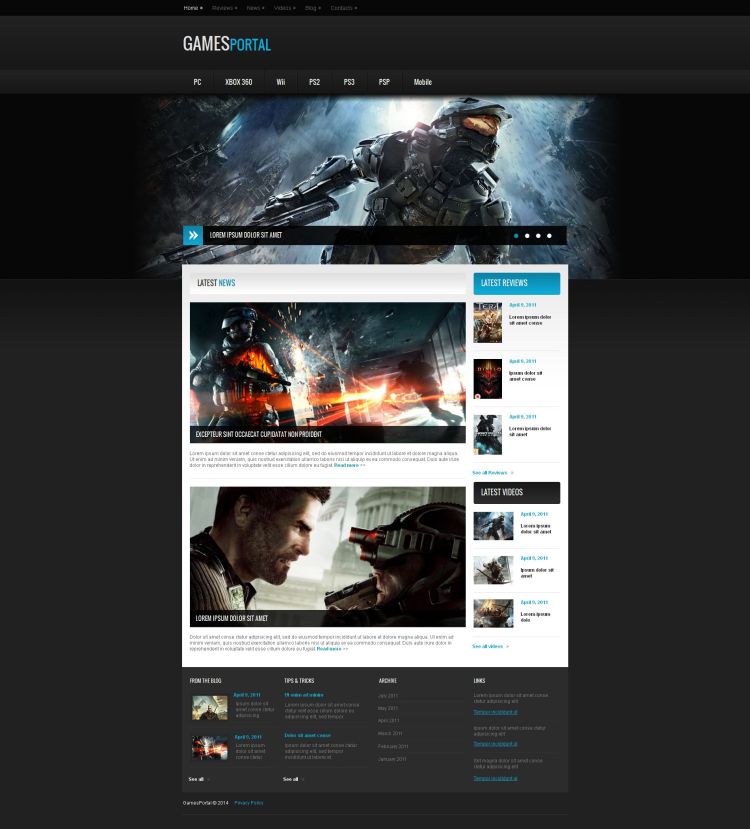750x829 pixels.
Task: Open the January 2011 archive
Action: point(392,759)
